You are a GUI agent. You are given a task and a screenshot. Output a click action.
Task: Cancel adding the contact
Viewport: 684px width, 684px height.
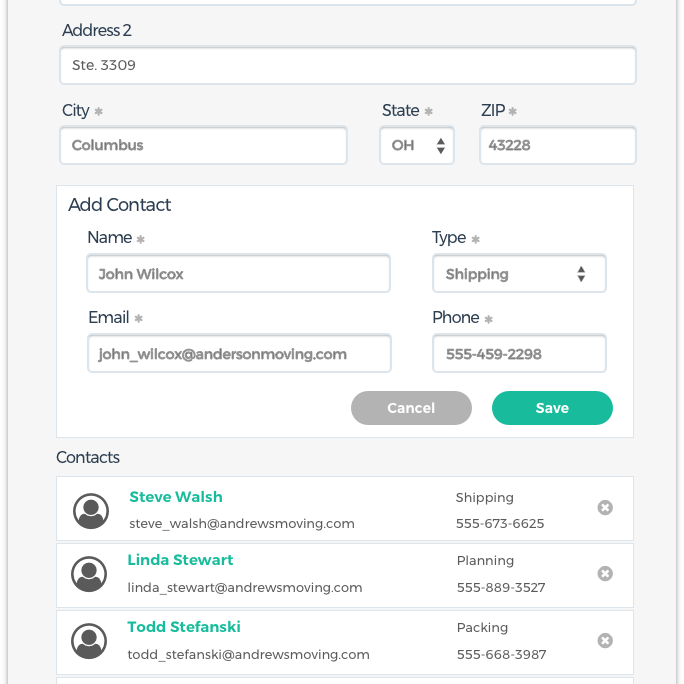coord(411,408)
